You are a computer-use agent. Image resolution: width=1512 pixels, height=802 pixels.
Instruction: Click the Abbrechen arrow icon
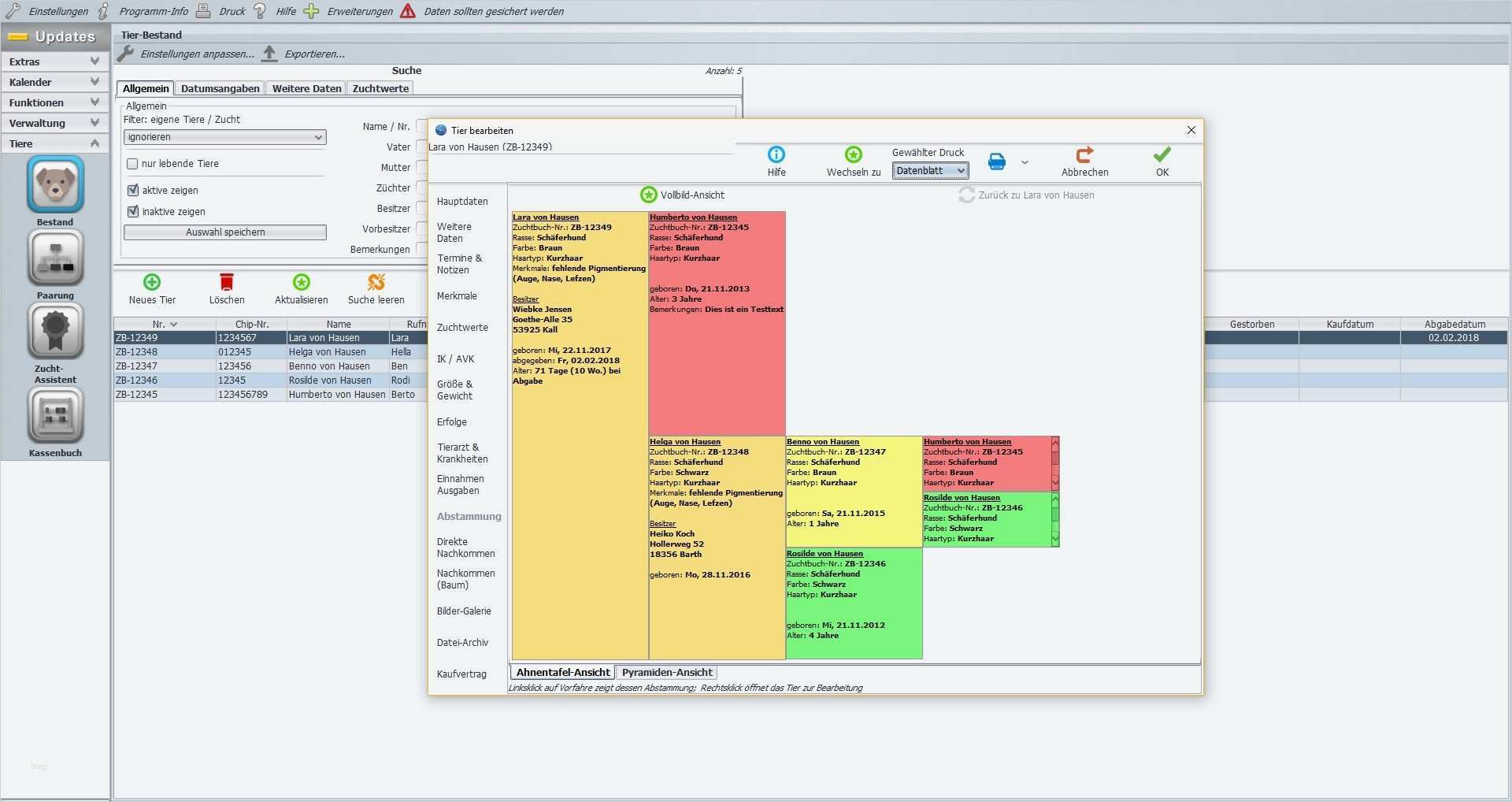coord(1084,154)
